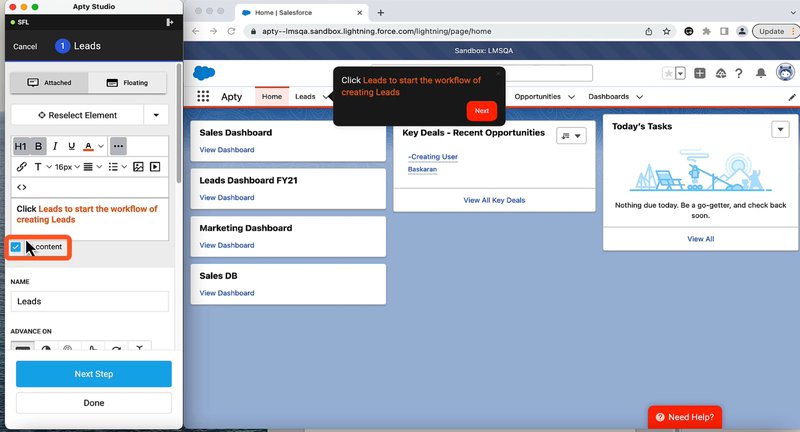Open Salesforce notifications bell

point(761,73)
